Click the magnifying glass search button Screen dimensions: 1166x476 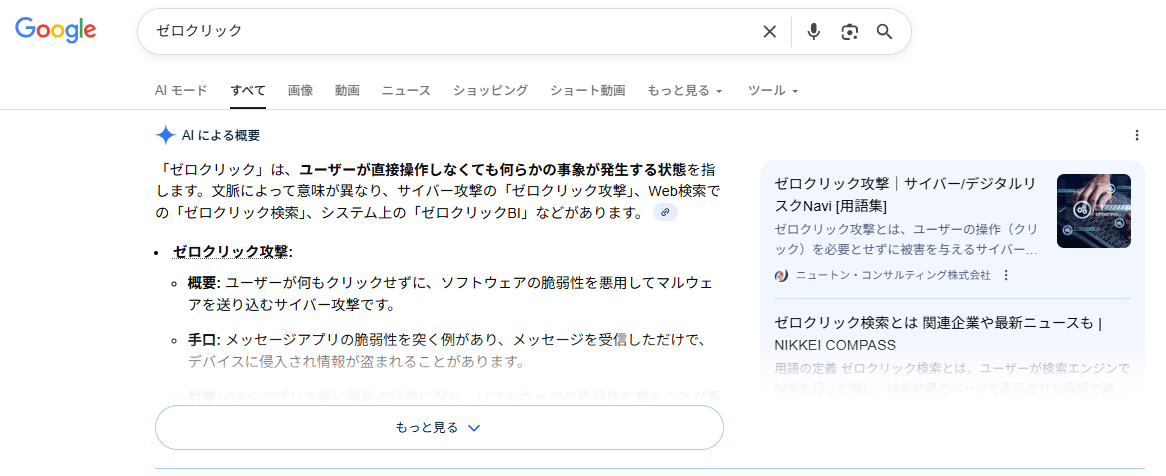(884, 31)
